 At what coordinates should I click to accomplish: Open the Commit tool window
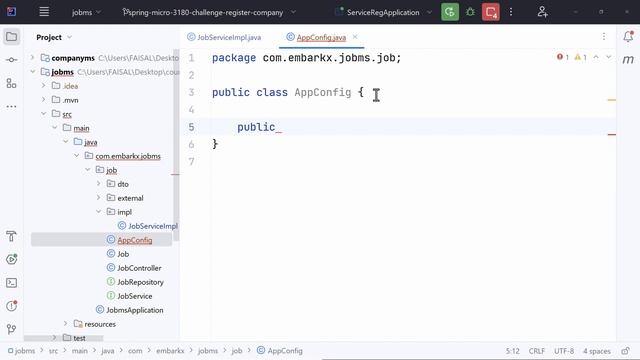pyautogui.click(x=11, y=60)
